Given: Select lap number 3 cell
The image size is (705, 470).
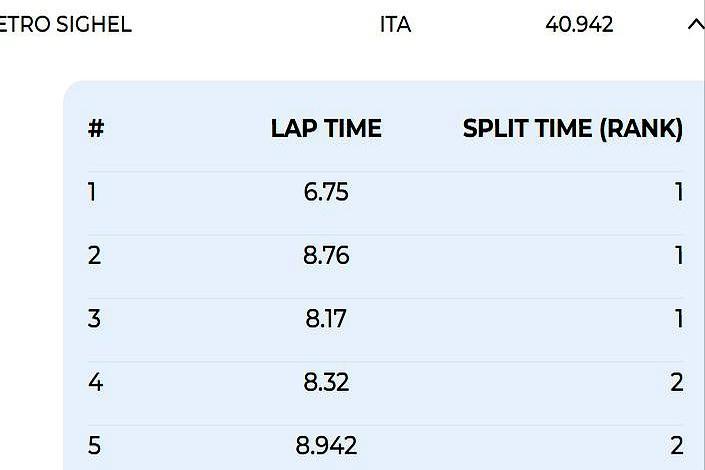Looking at the screenshot, I should point(94,319).
